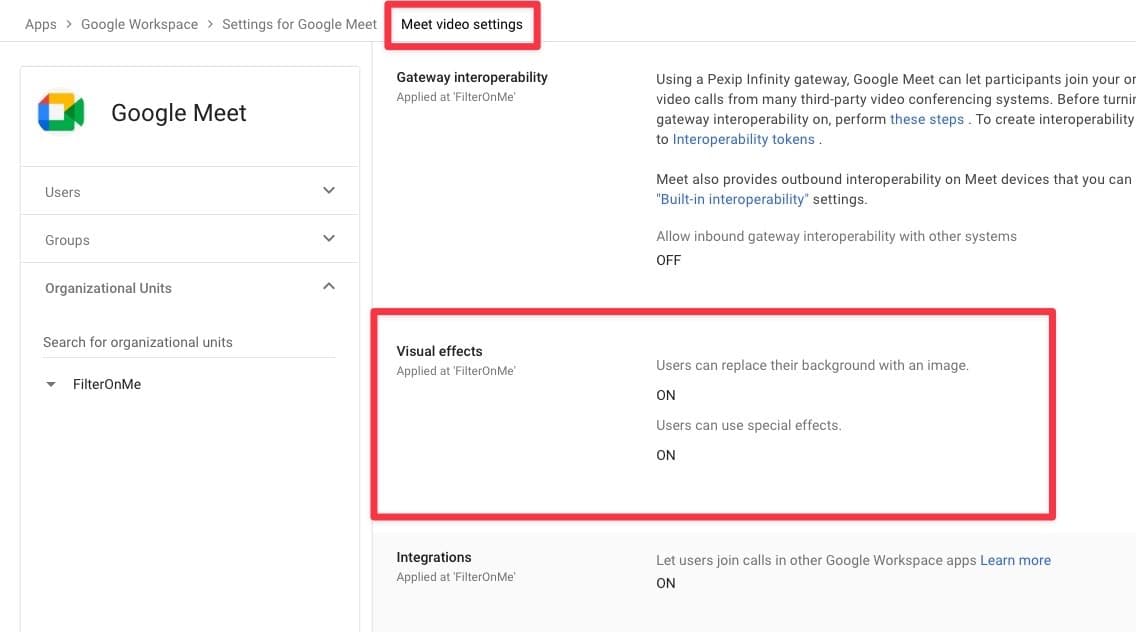
Task: Click 'Applied at FilterOnMe' under Integrations
Action: 456,577
